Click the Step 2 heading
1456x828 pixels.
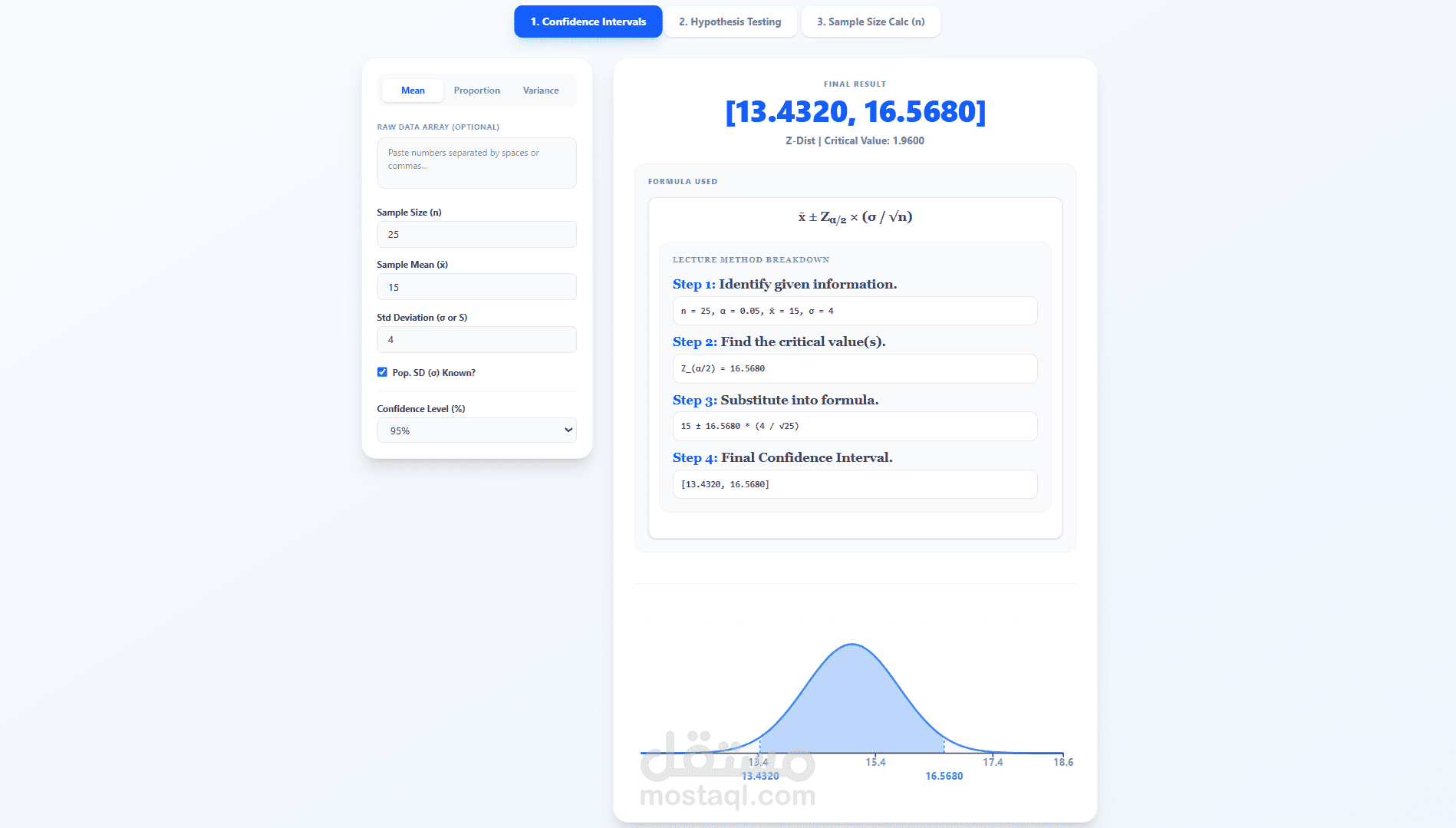point(779,341)
